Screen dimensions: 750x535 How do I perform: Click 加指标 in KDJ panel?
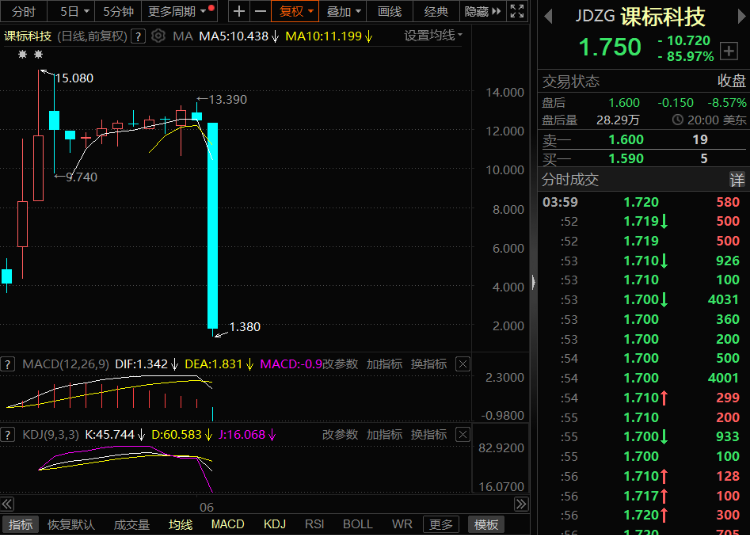pyautogui.click(x=384, y=435)
